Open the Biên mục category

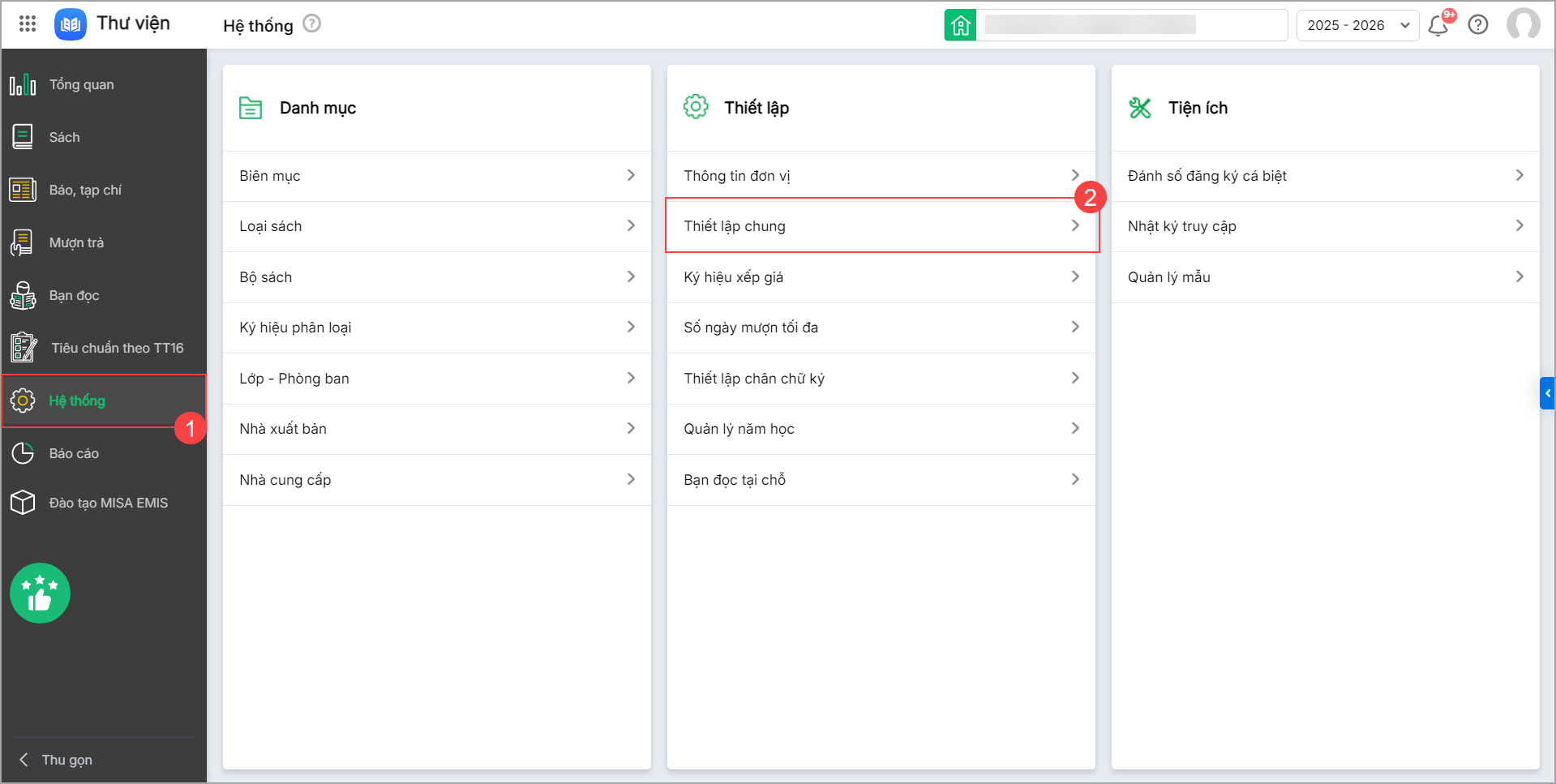click(x=436, y=176)
